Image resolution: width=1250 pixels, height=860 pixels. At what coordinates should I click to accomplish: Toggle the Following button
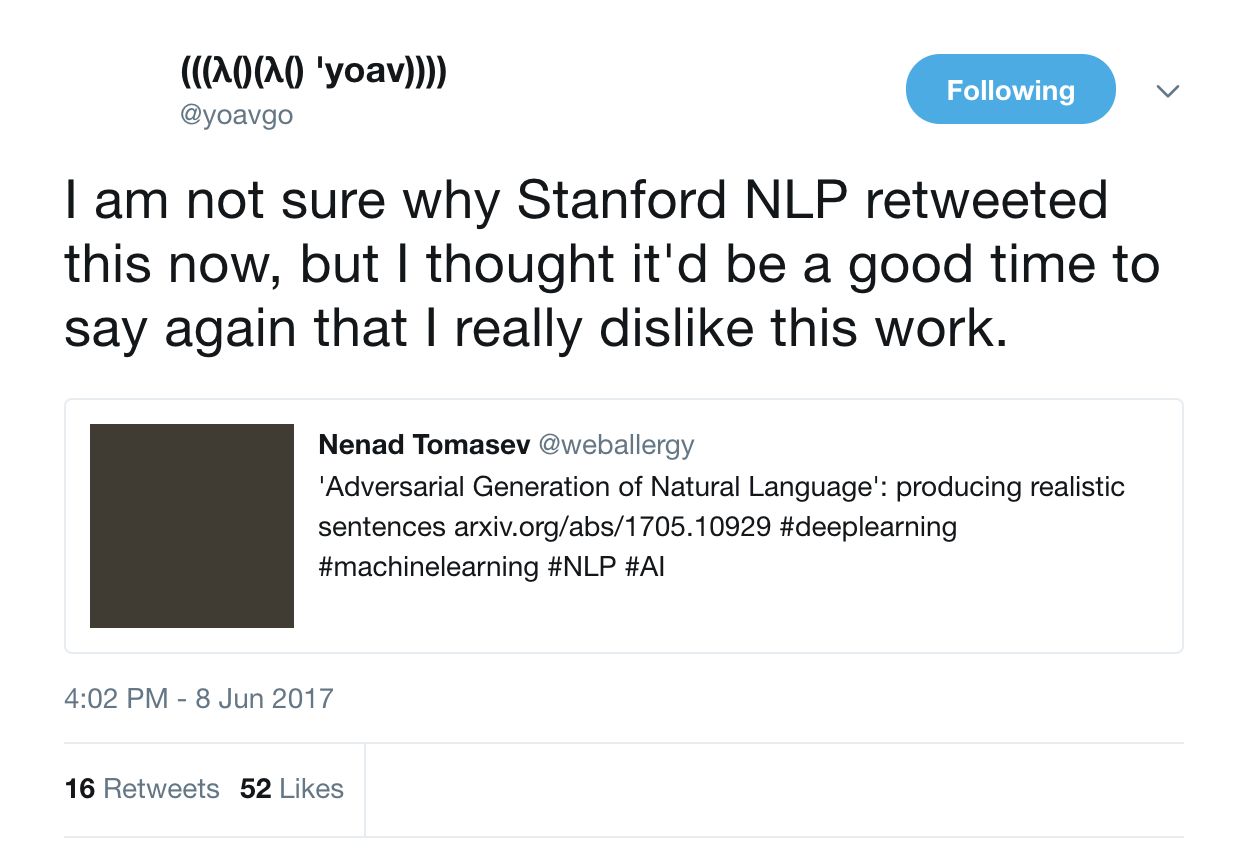coord(1010,90)
